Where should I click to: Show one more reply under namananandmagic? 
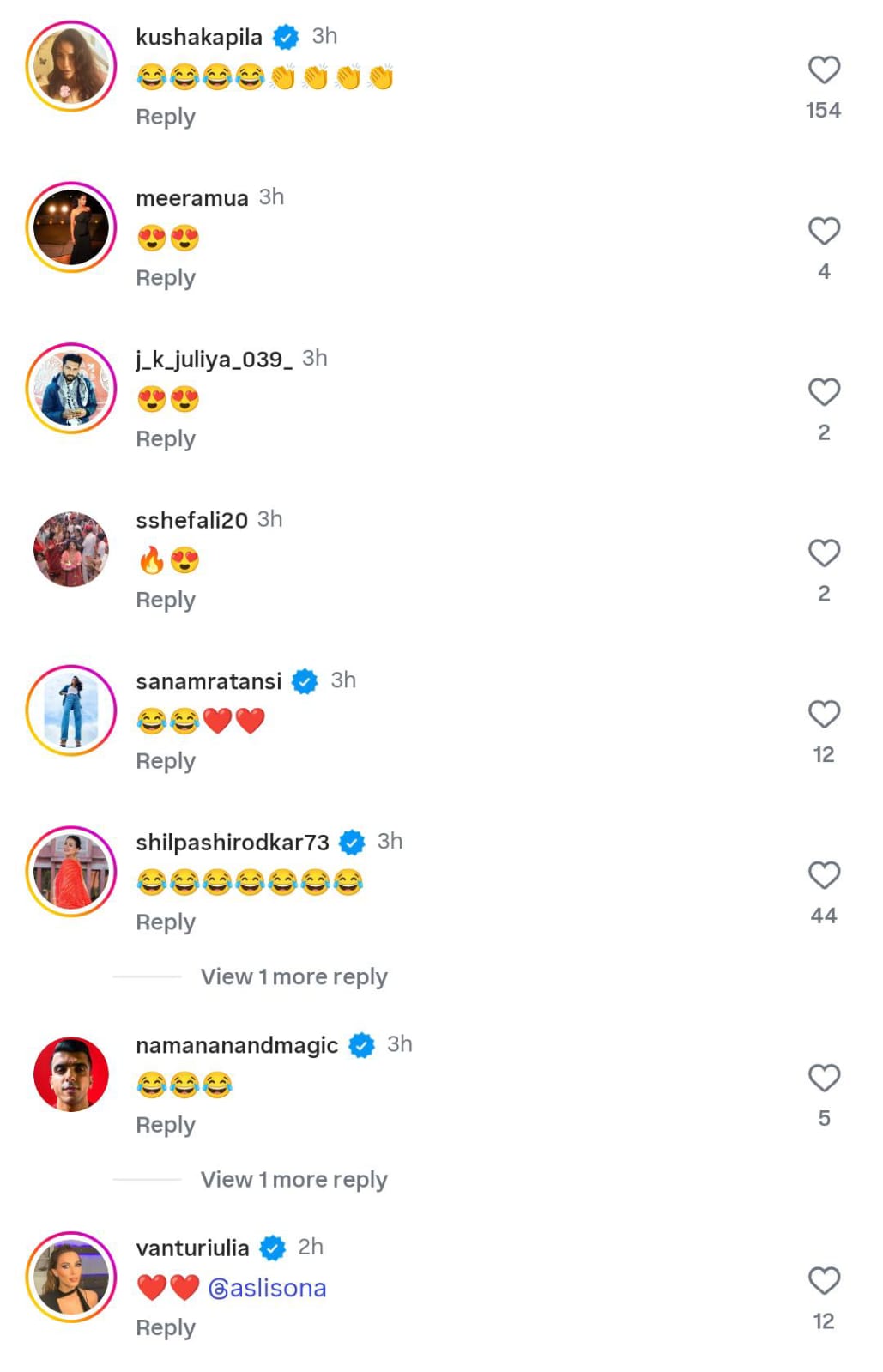[293, 1179]
